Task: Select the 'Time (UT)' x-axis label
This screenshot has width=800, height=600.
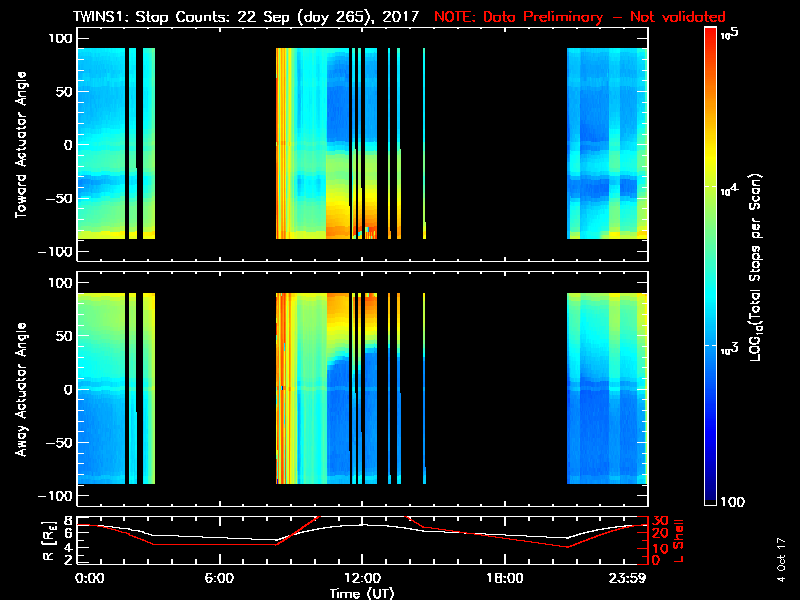Action: click(363, 593)
